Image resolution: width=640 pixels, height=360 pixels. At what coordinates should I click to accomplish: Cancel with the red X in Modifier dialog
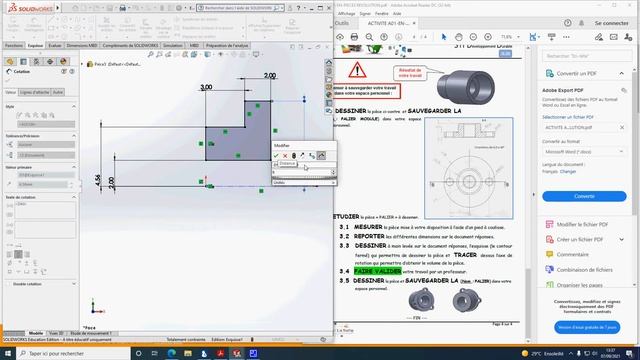285,156
